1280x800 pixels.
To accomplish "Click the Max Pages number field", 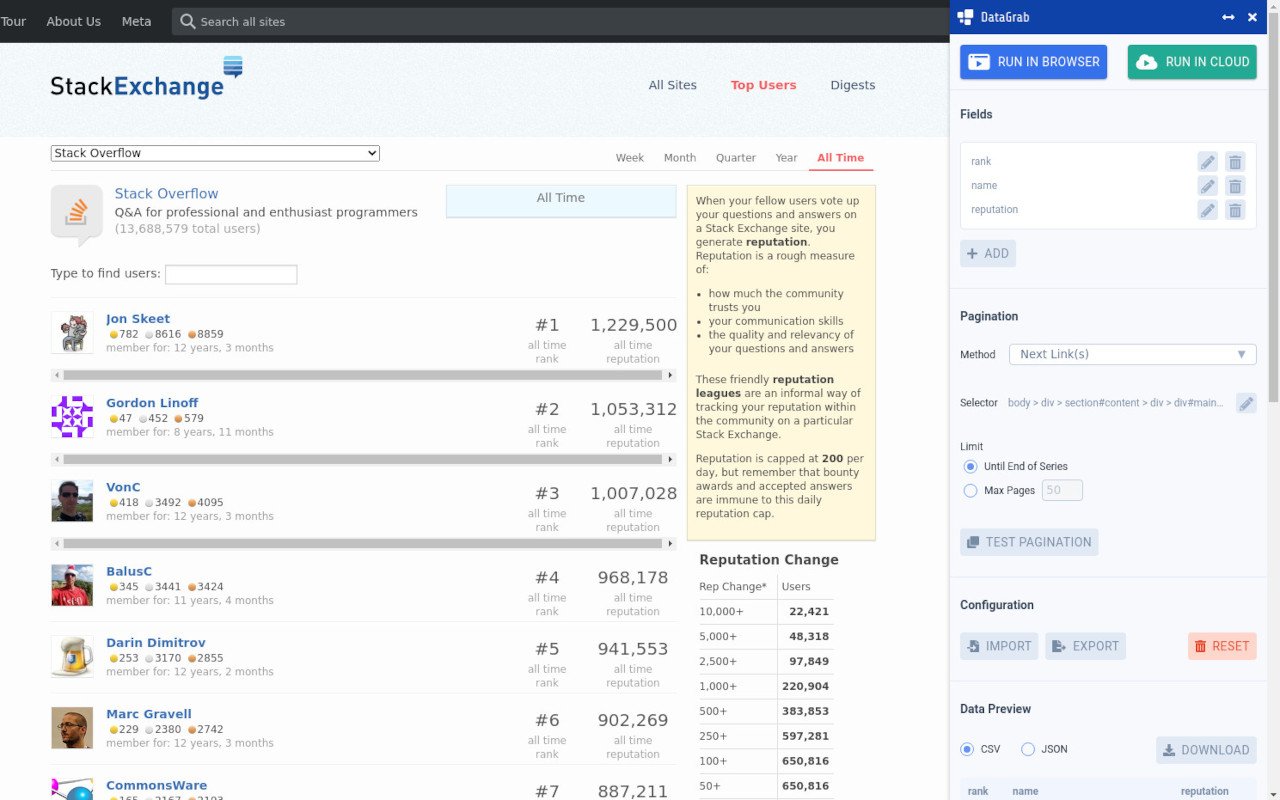I will [1062, 491].
